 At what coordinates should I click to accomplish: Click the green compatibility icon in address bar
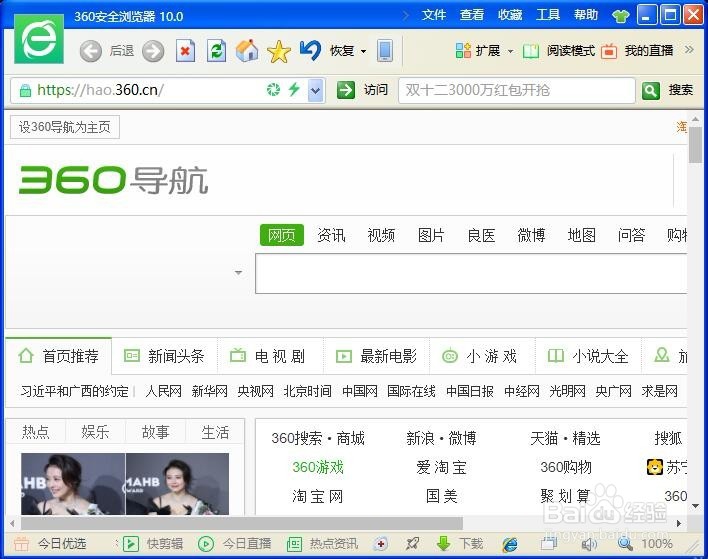pos(273,89)
